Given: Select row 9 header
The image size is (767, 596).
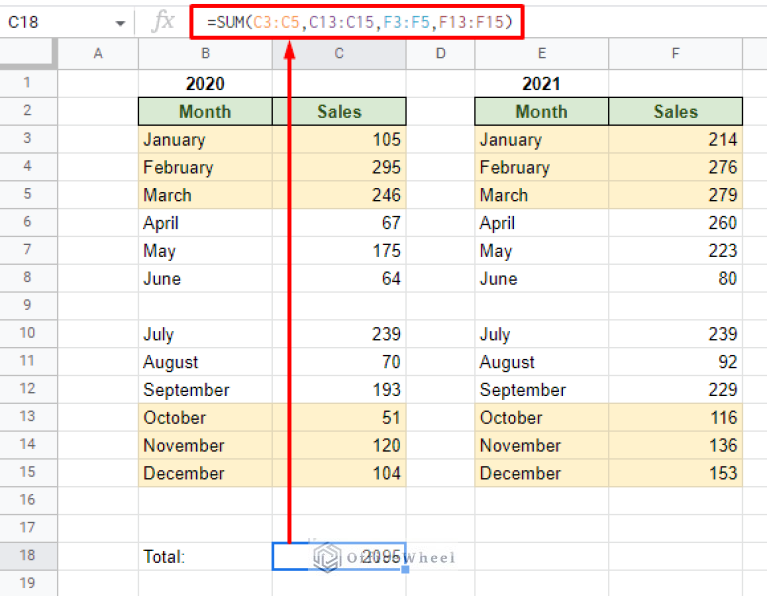Looking at the screenshot, I should click(x=27, y=306).
